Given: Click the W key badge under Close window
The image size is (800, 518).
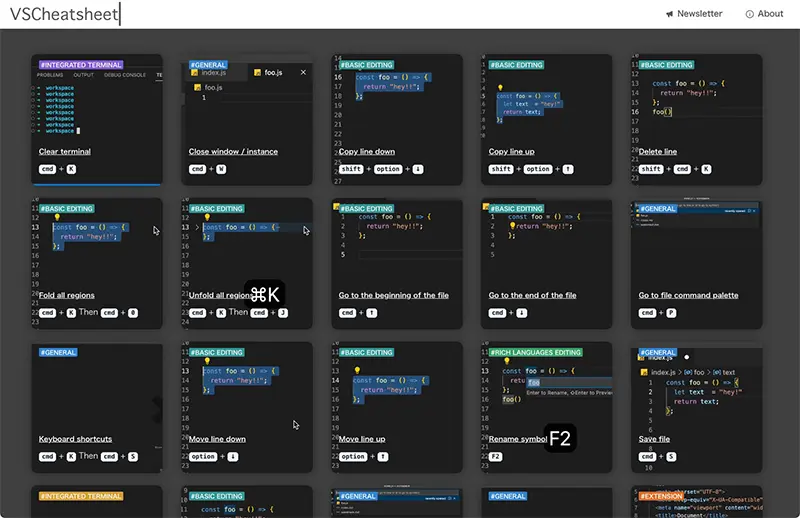Looking at the screenshot, I should coord(221,169).
